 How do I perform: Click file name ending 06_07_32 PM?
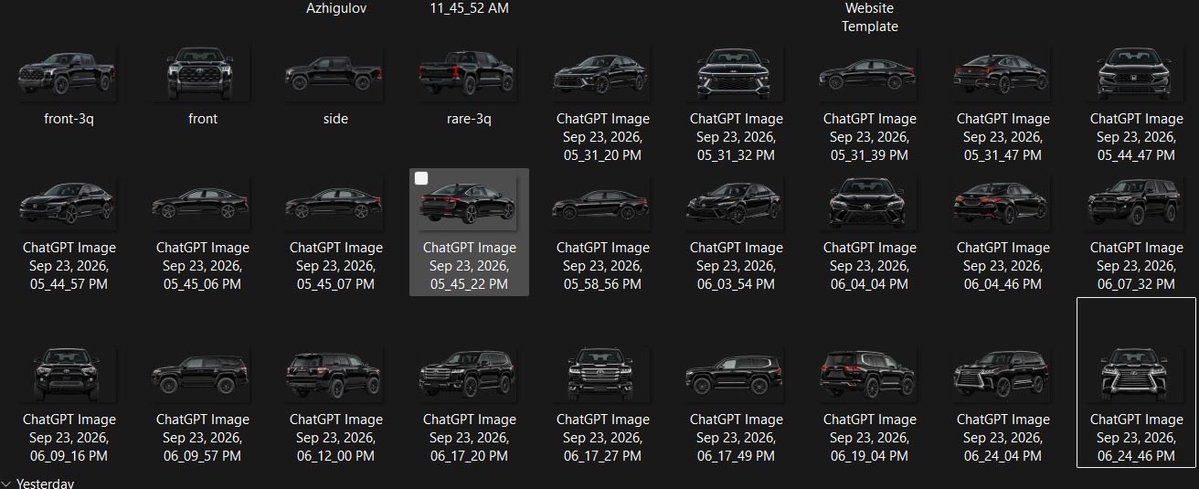point(1136,266)
